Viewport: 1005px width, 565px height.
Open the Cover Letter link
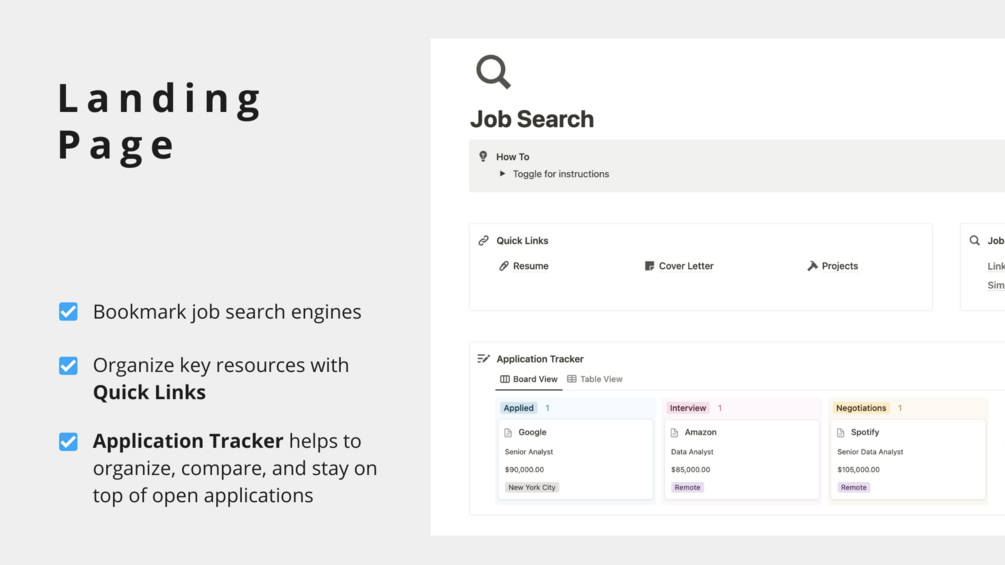pyautogui.click(x=686, y=266)
